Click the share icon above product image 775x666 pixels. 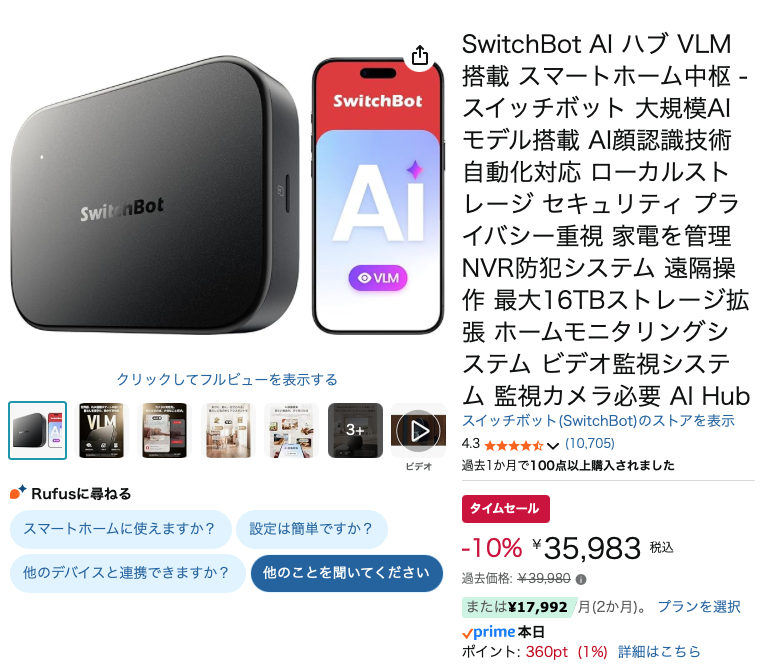(x=420, y=55)
